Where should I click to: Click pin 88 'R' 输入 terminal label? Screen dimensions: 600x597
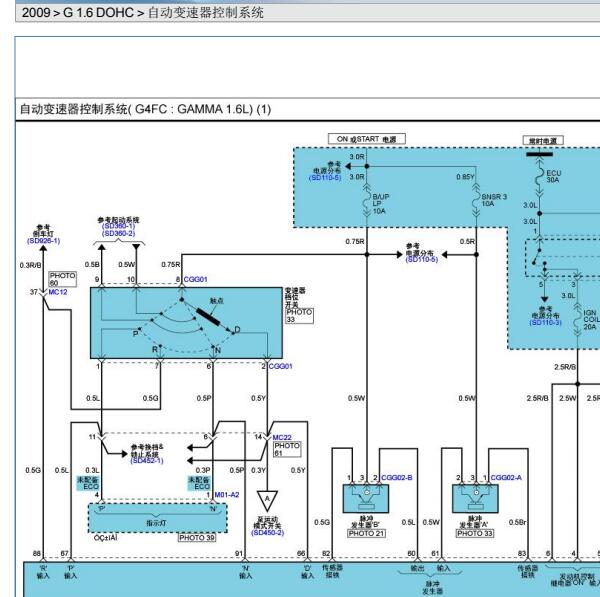43,572
